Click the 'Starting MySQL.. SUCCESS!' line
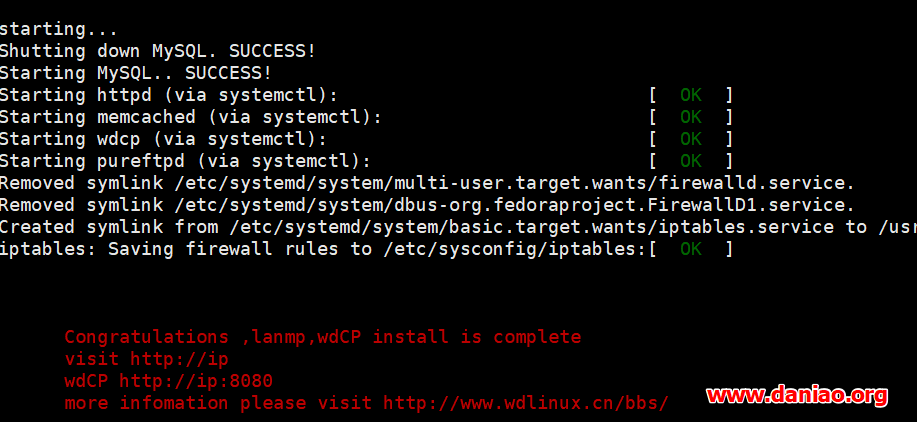The height and width of the screenshot is (422, 917). click(x=136, y=73)
